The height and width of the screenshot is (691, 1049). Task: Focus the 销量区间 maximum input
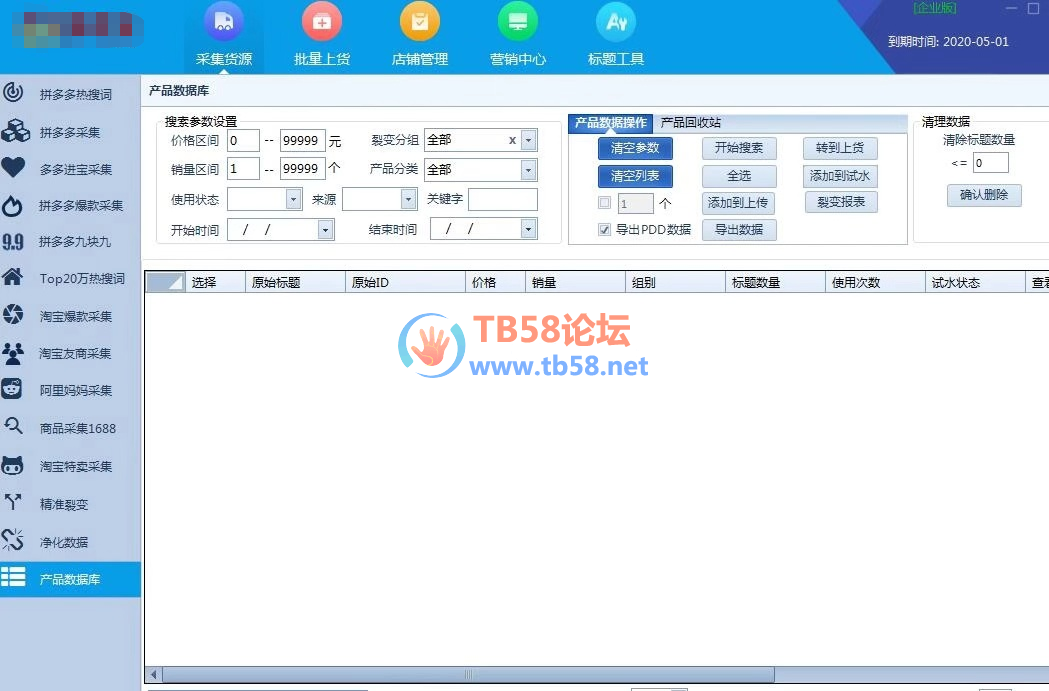coord(302,169)
